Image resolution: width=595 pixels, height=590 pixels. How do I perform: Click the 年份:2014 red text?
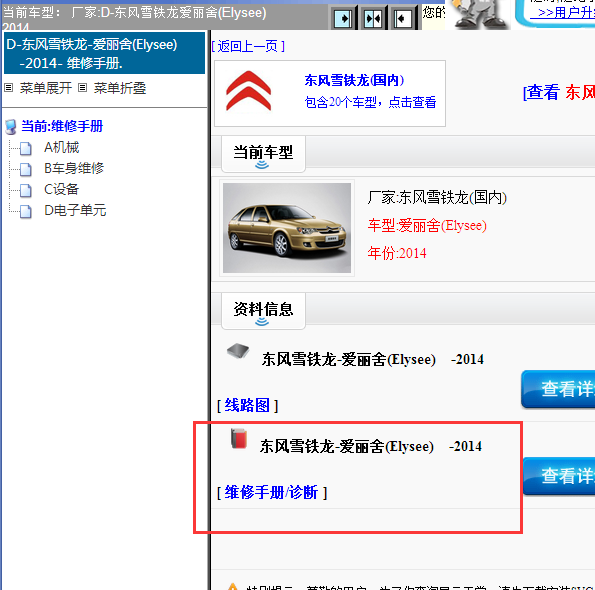click(397, 253)
